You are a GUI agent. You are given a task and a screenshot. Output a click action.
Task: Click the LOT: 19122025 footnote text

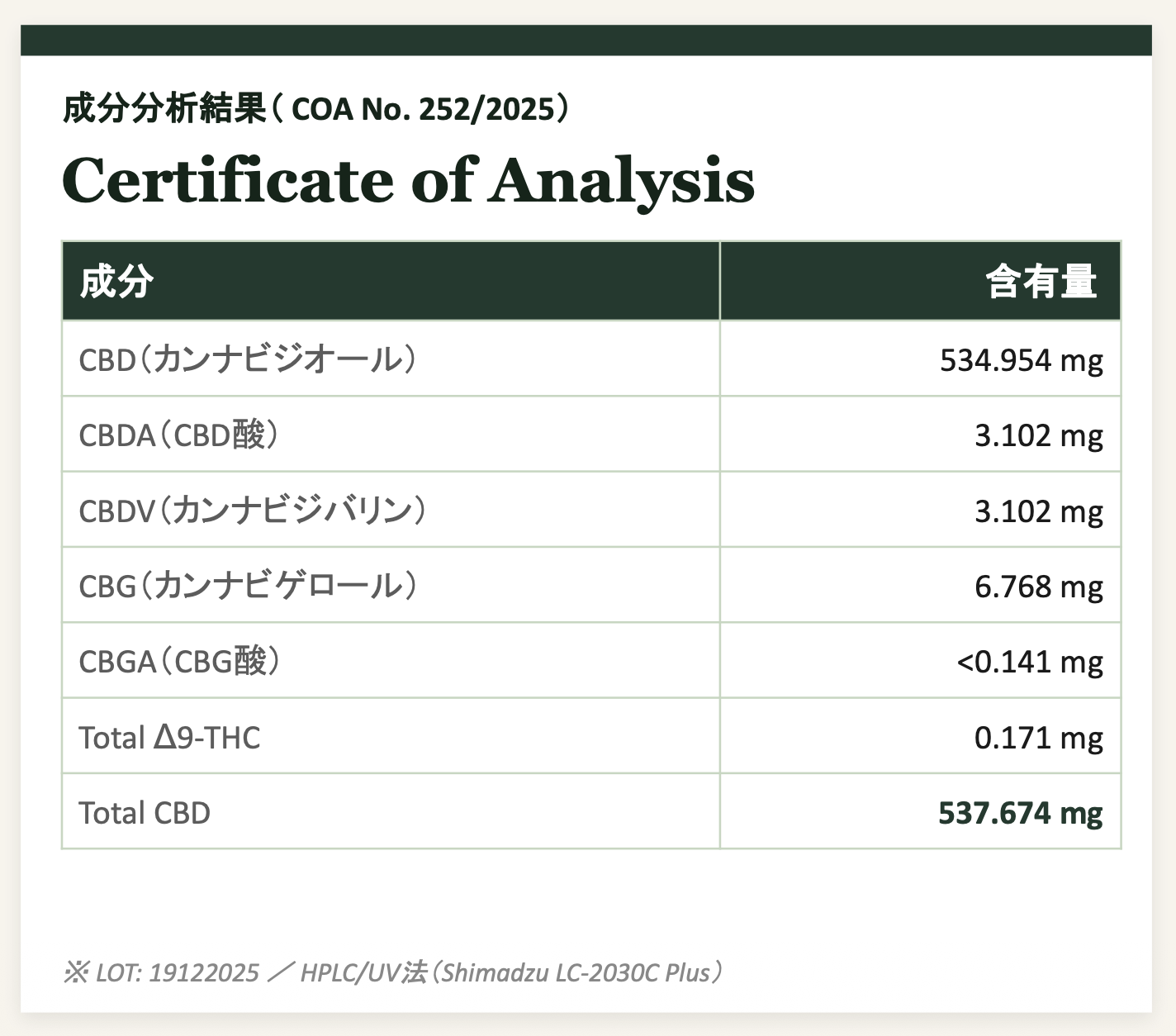(x=178, y=972)
